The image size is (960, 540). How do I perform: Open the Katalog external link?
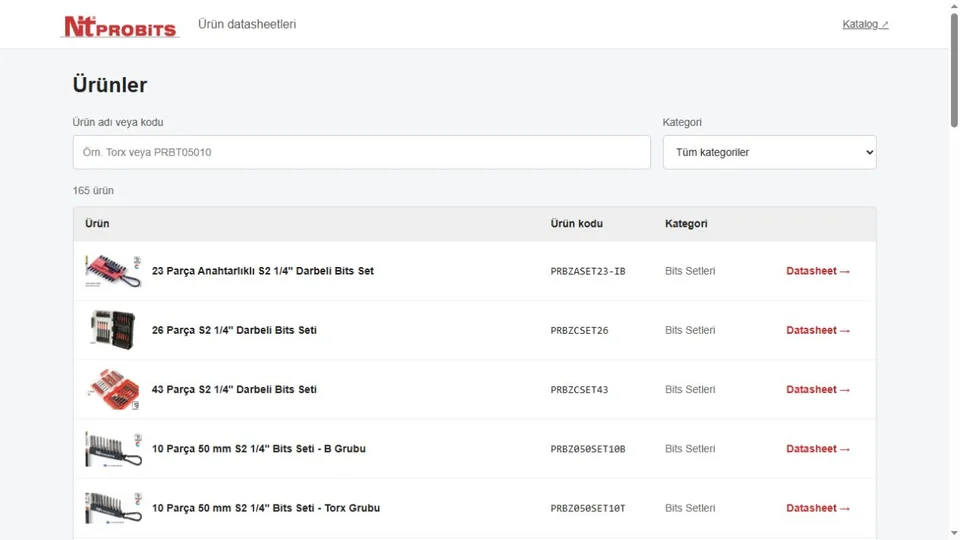tap(865, 24)
